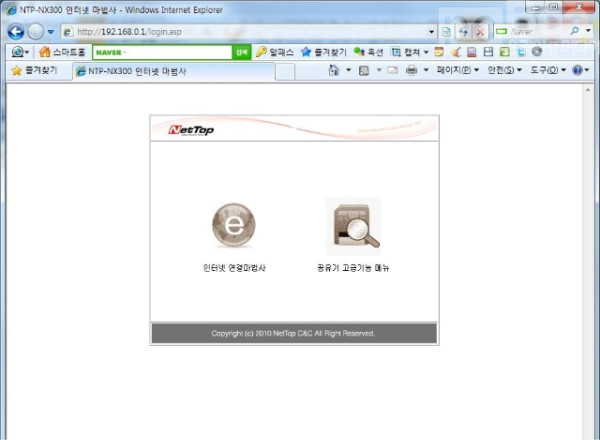Open 즐겨찾기 on the Naver toolbar
Viewport: 600px width, 440px height.
click(x=323, y=52)
